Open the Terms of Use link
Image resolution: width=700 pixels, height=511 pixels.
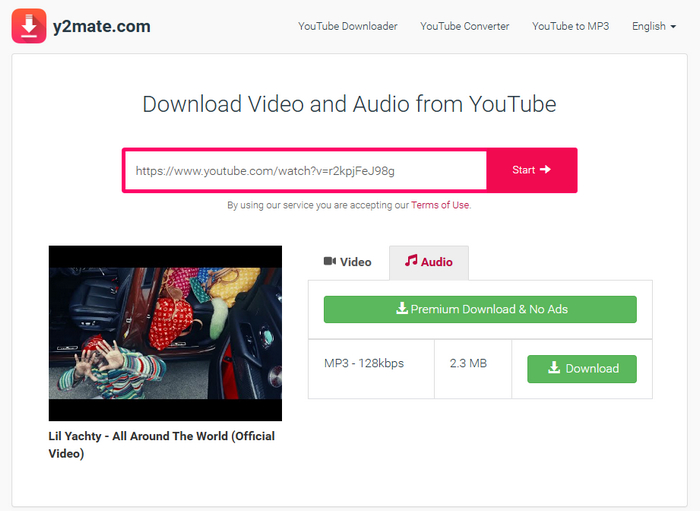click(x=440, y=205)
